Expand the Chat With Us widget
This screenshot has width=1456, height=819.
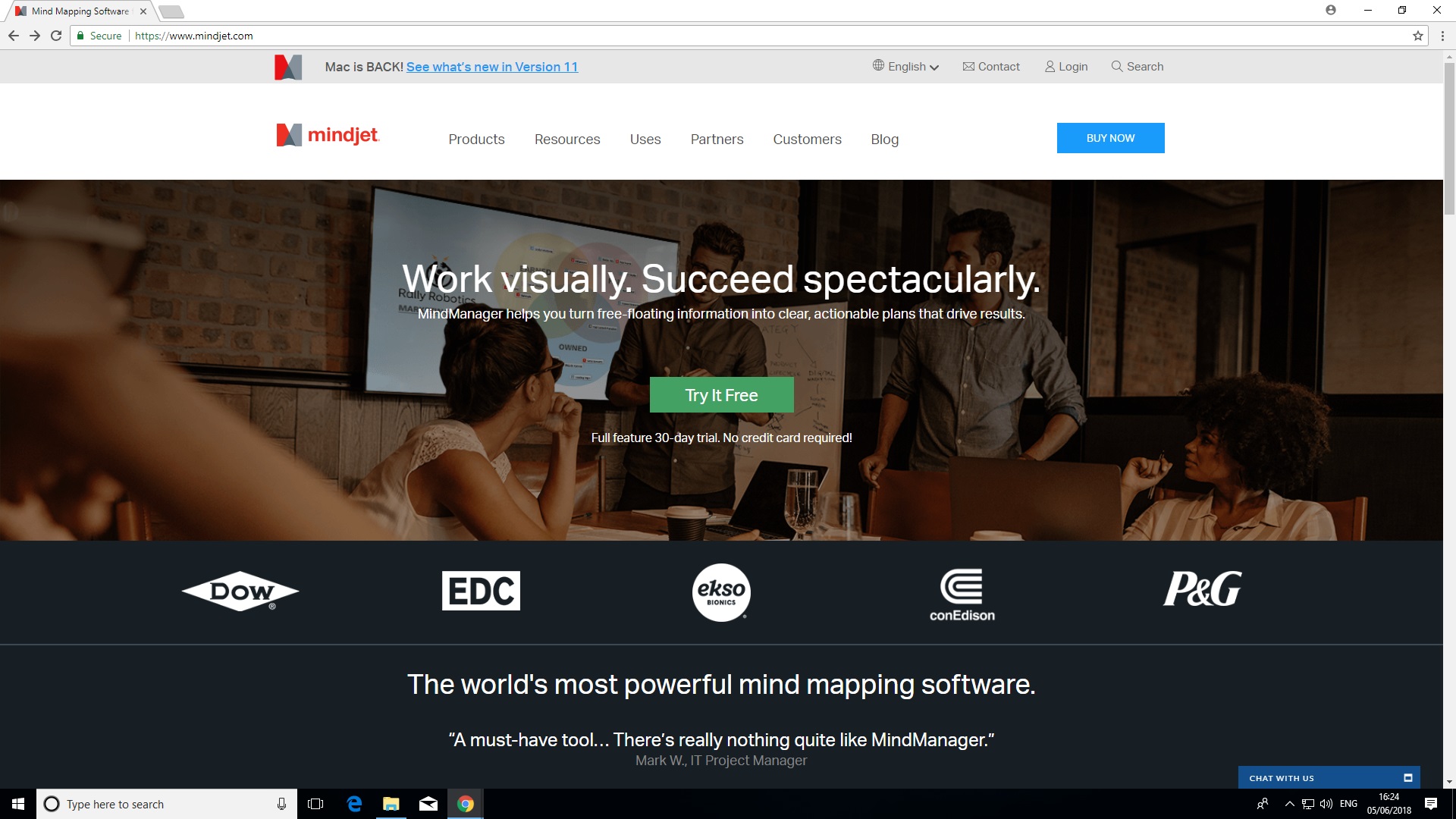1408,778
